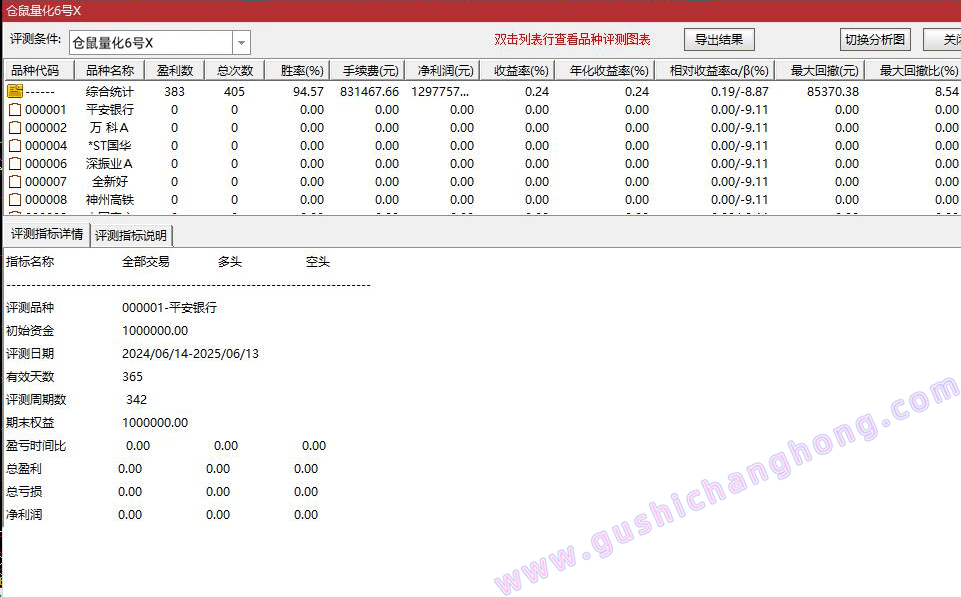This screenshot has width=961, height=597.
Task: Sort by 最大回撤(元) column header
Action: pyautogui.click(x=820, y=70)
